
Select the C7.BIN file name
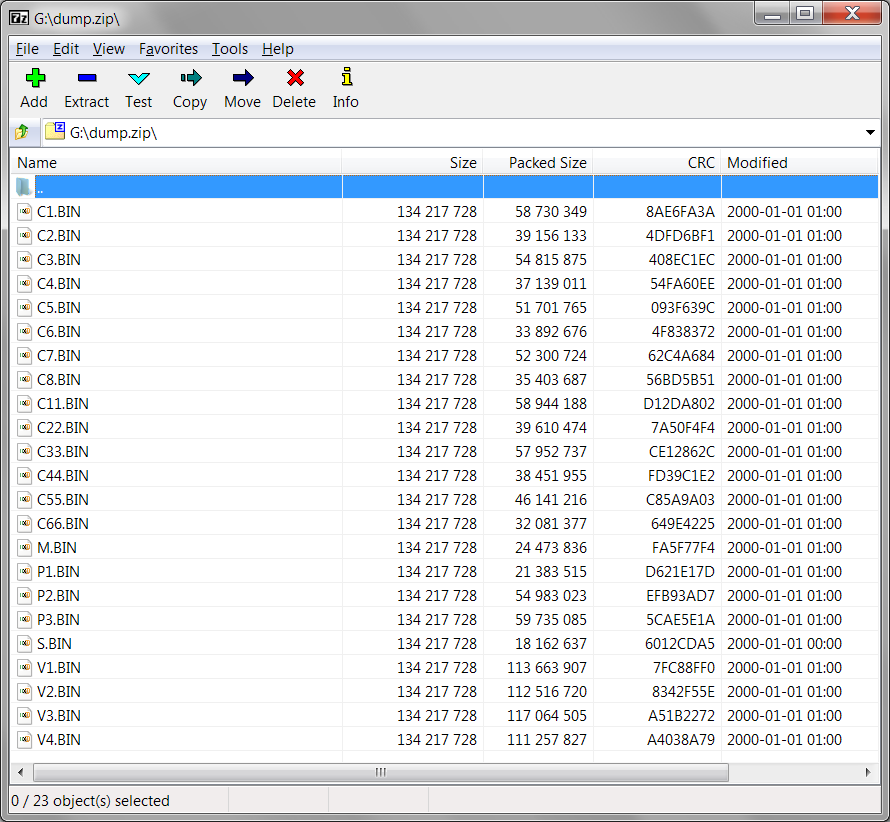(x=58, y=356)
